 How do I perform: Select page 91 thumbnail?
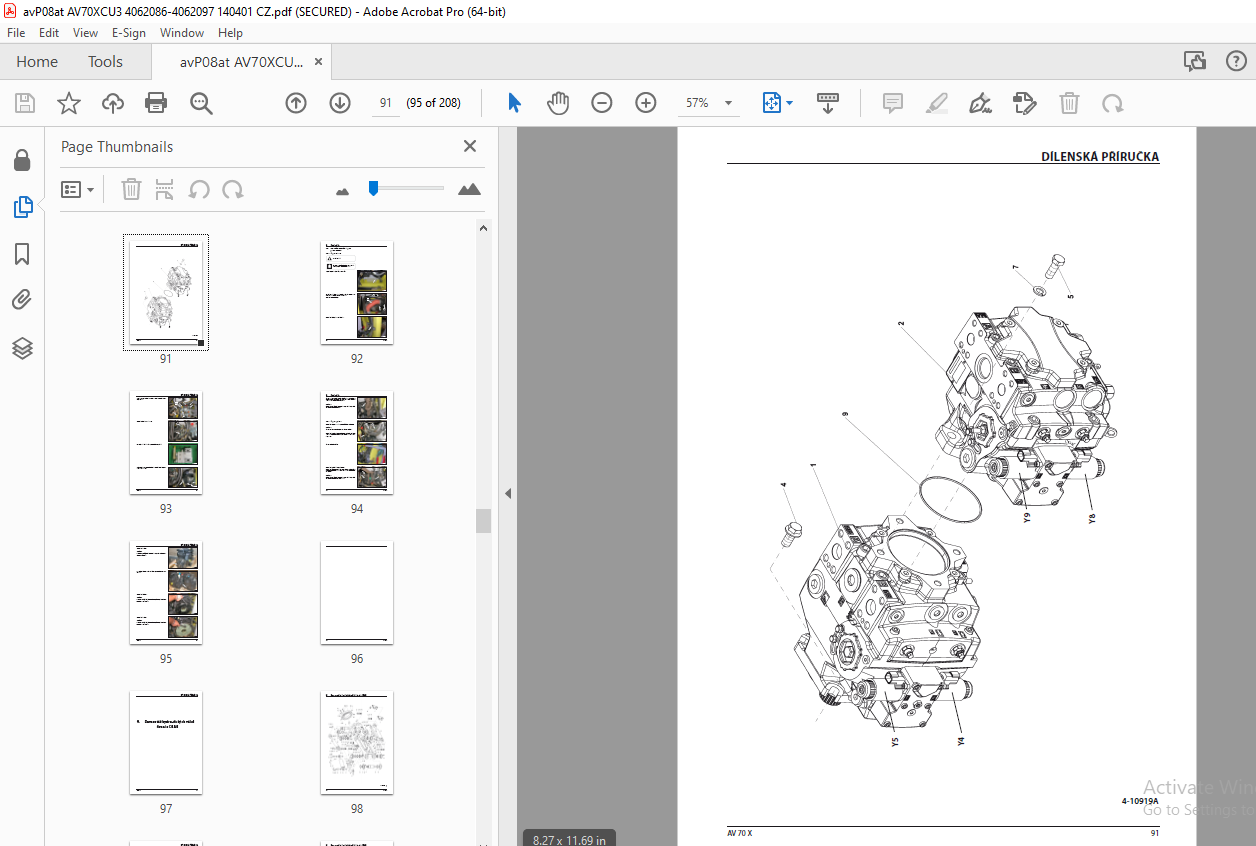166,292
